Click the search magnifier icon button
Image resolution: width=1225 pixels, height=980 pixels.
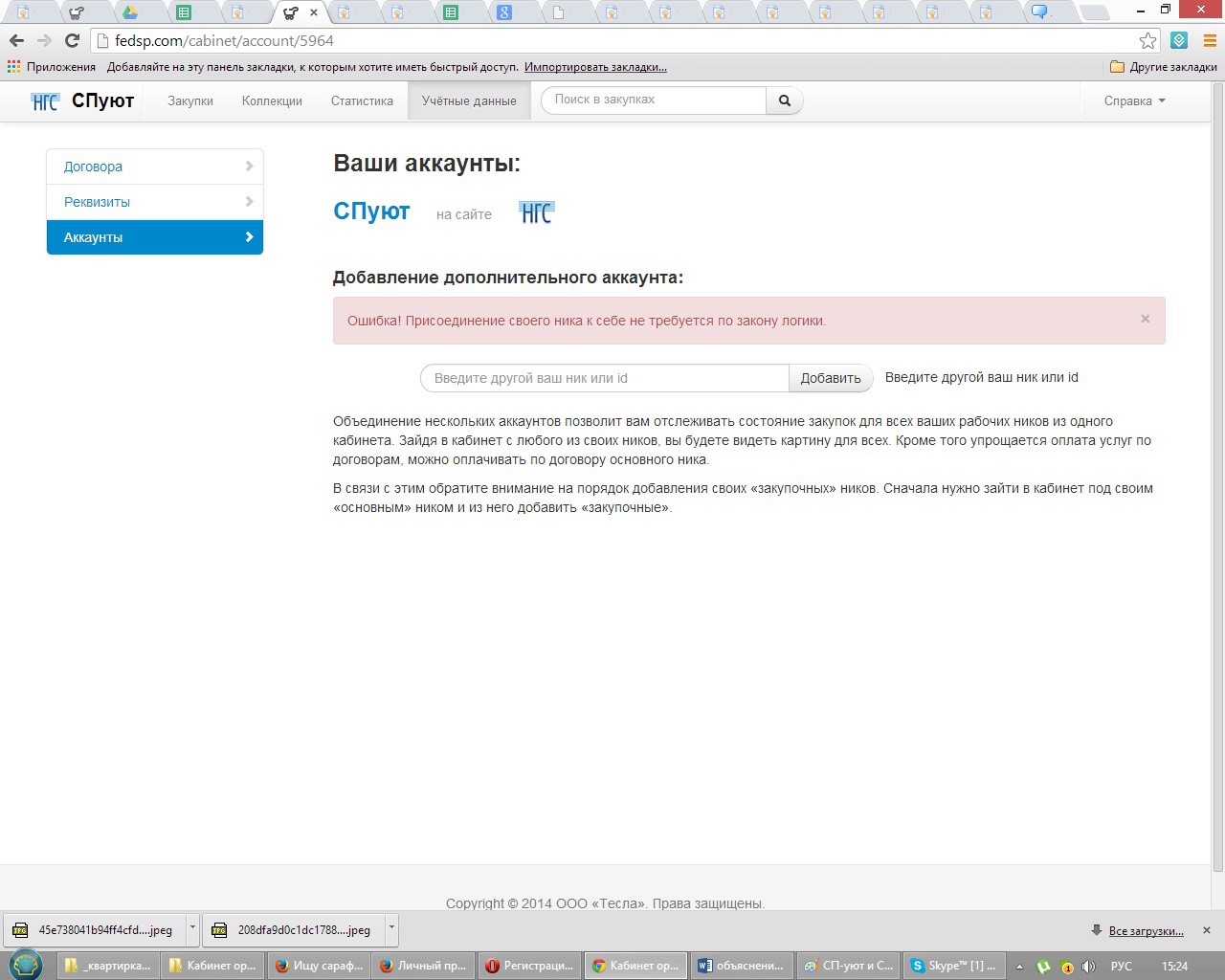pyautogui.click(x=784, y=100)
